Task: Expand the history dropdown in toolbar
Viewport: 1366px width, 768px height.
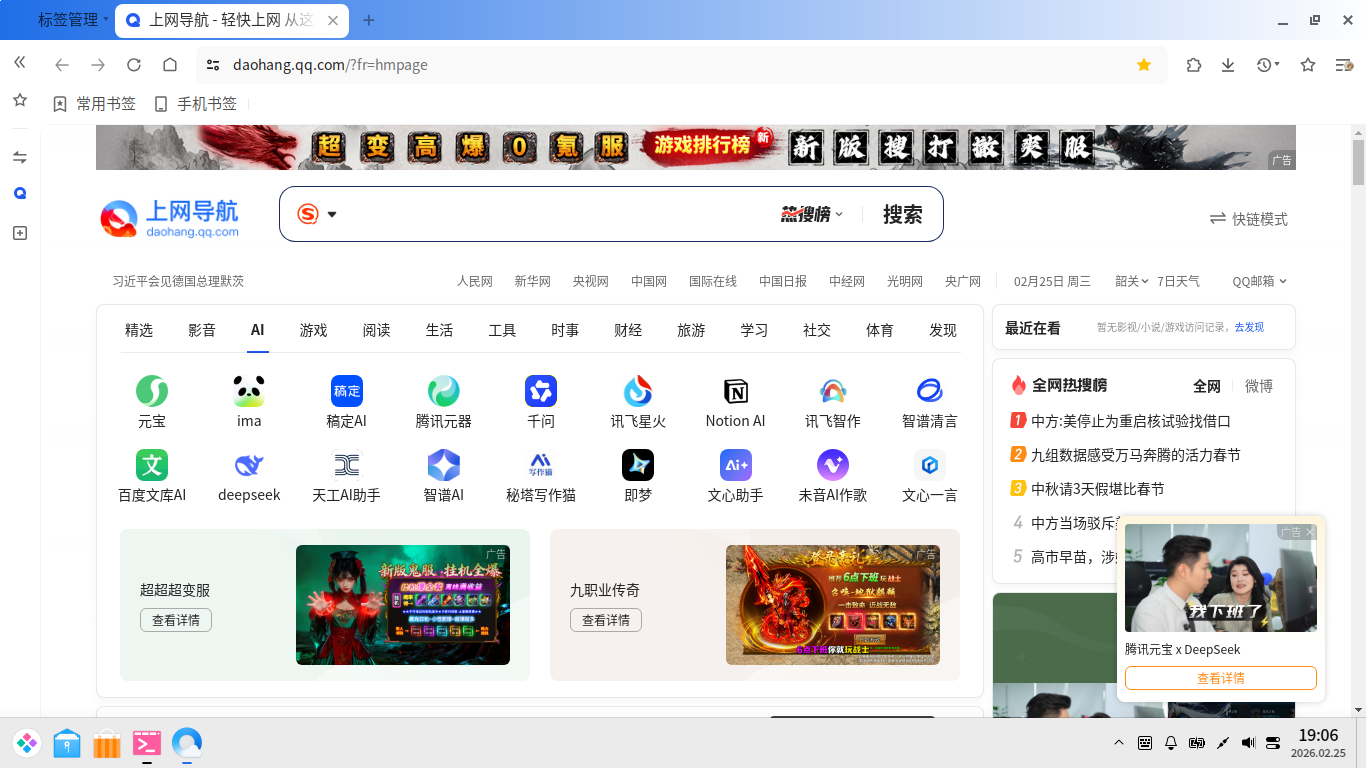Action: click(x=1268, y=65)
